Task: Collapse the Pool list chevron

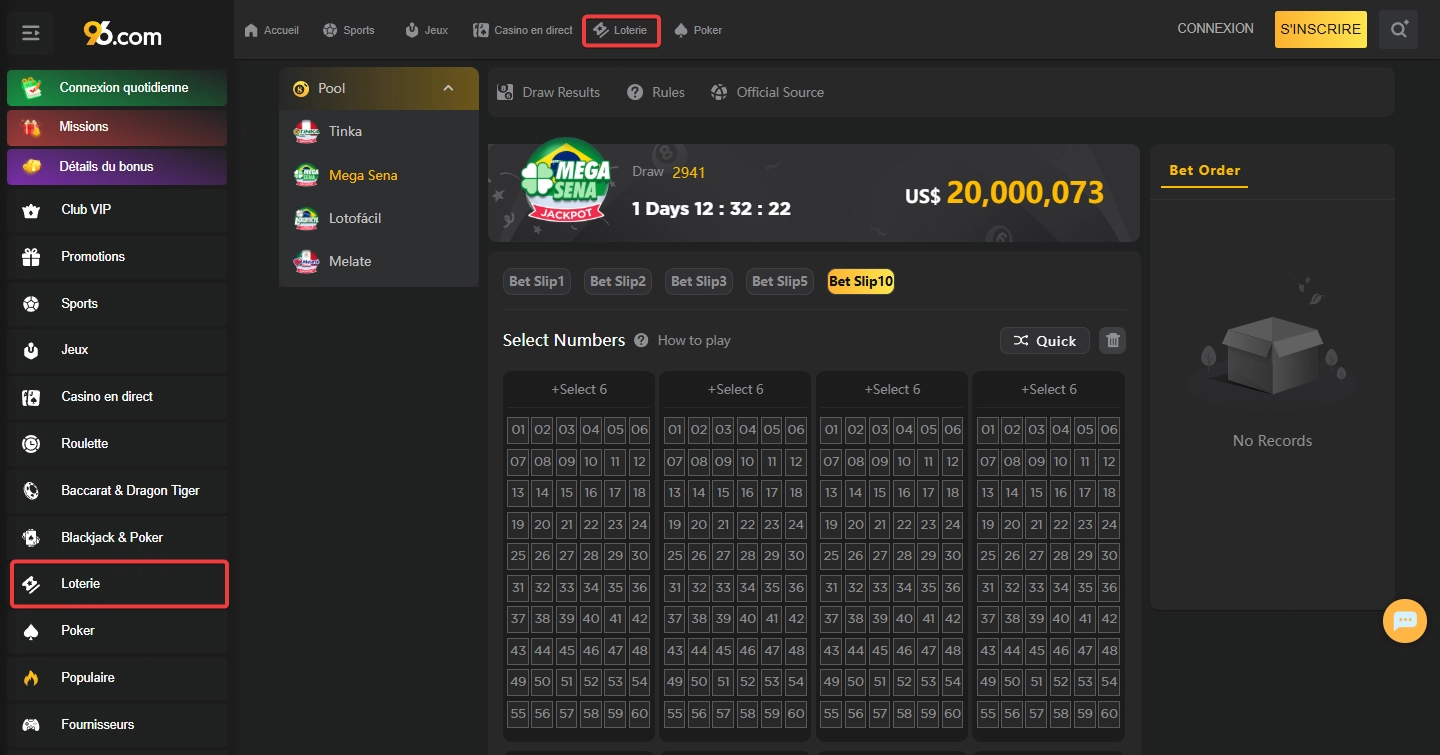Action: coord(448,88)
